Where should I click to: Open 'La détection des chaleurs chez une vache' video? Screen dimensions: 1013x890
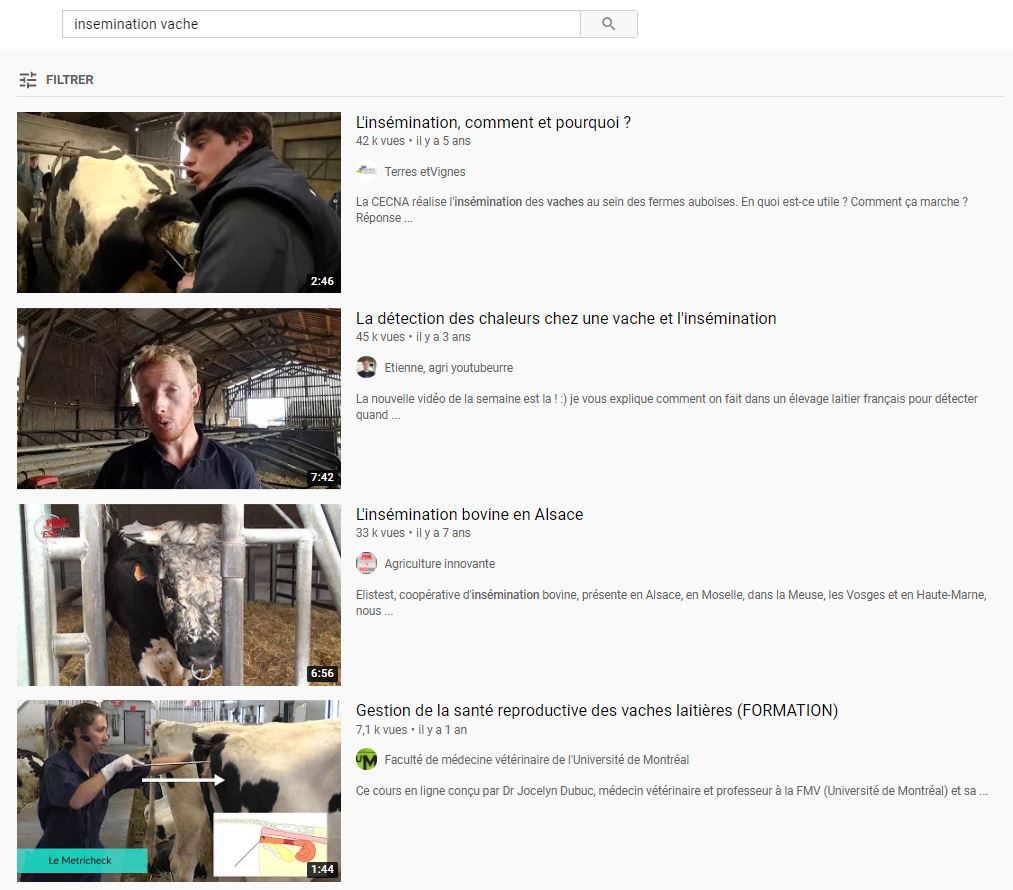(566, 319)
